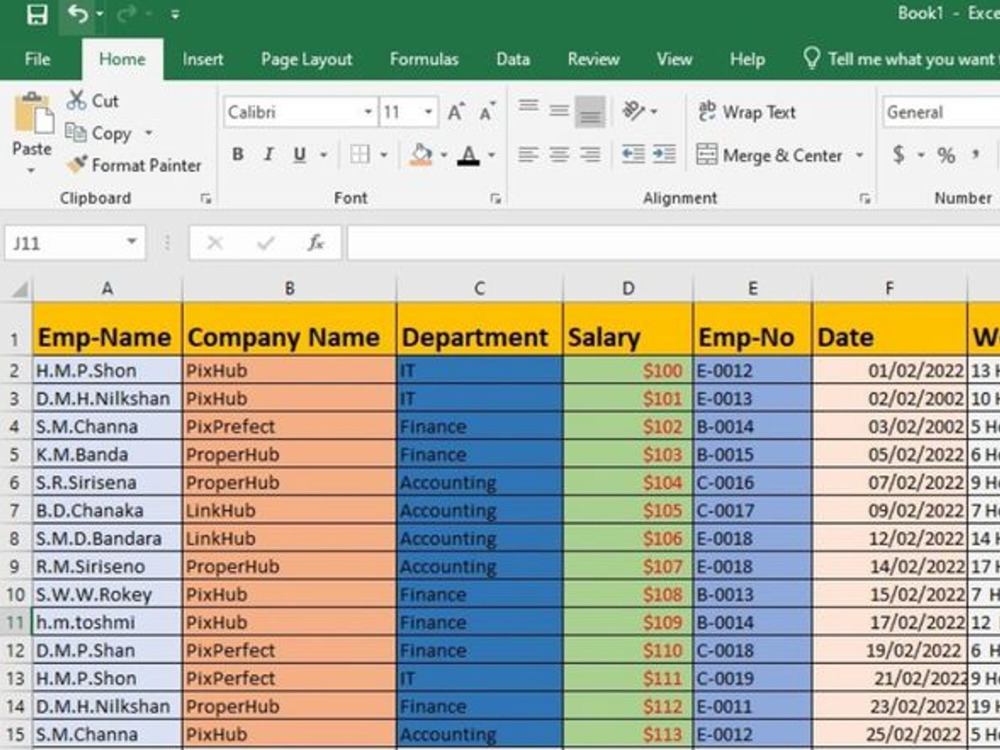The height and width of the screenshot is (750, 1000).
Task: Click Accounting Number Format dollar icon
Action: pos(899,154)
